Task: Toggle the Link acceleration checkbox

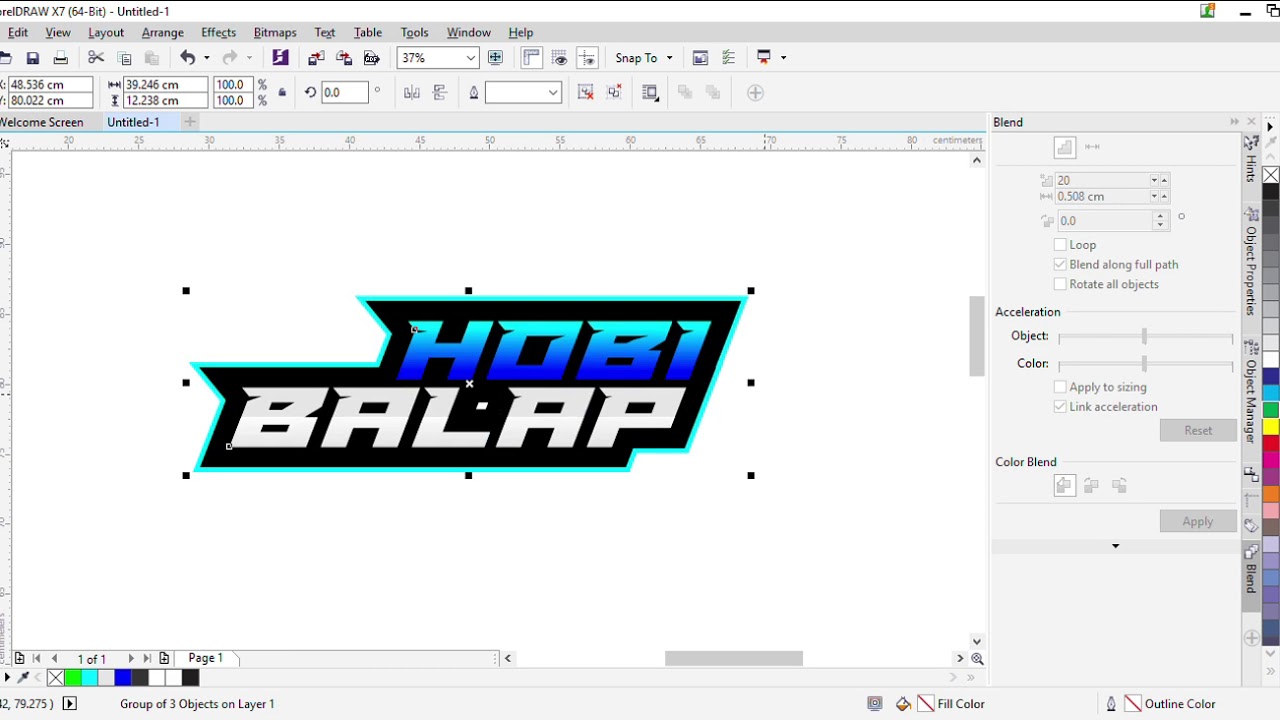Action: click(x=1060, y=407)
